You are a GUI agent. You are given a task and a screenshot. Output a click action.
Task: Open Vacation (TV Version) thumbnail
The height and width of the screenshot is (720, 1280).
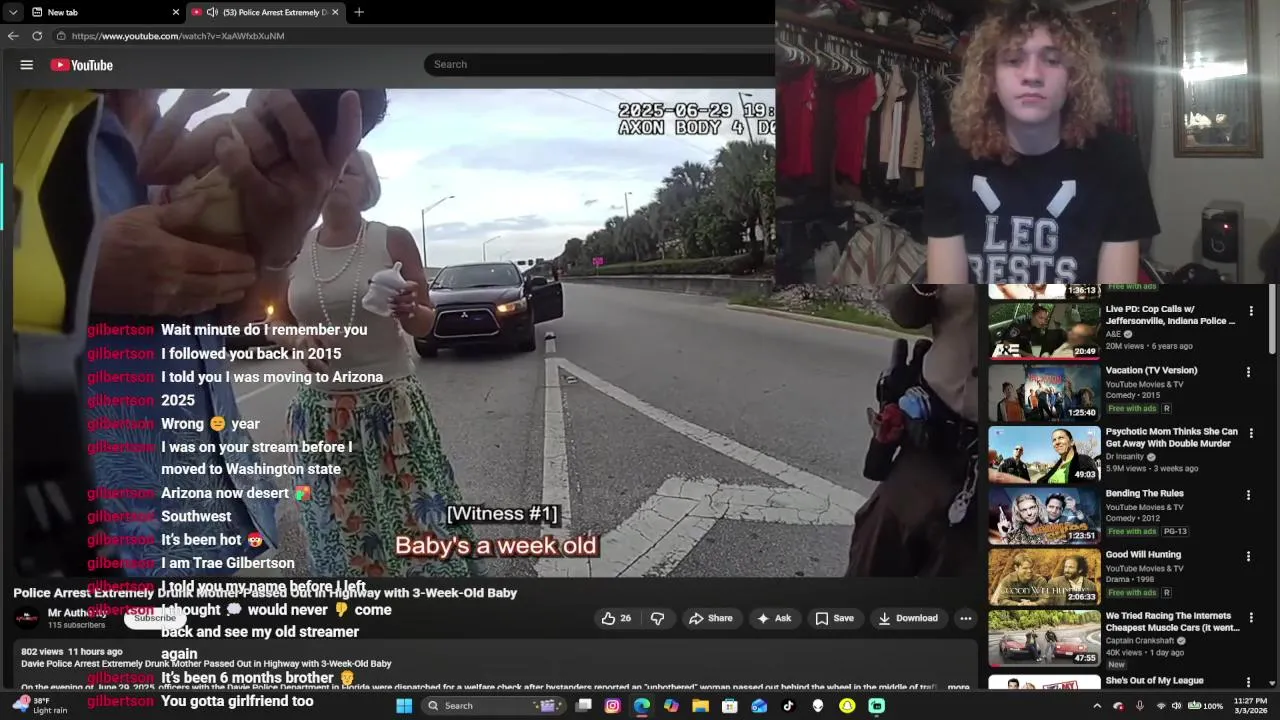[x=1044, y=392]
